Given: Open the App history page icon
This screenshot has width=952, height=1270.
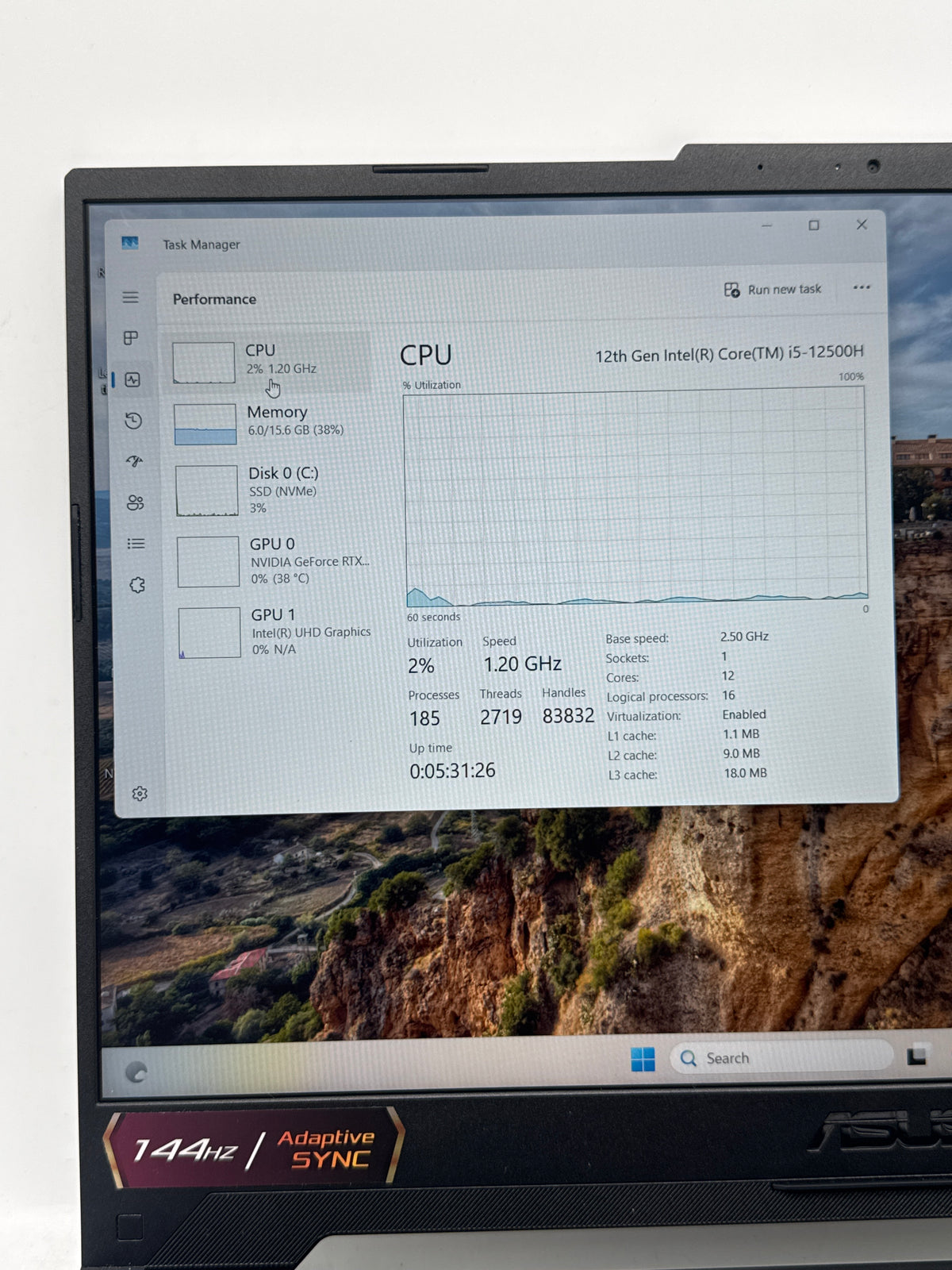Looking at the screenshot, I should point(133,421).
